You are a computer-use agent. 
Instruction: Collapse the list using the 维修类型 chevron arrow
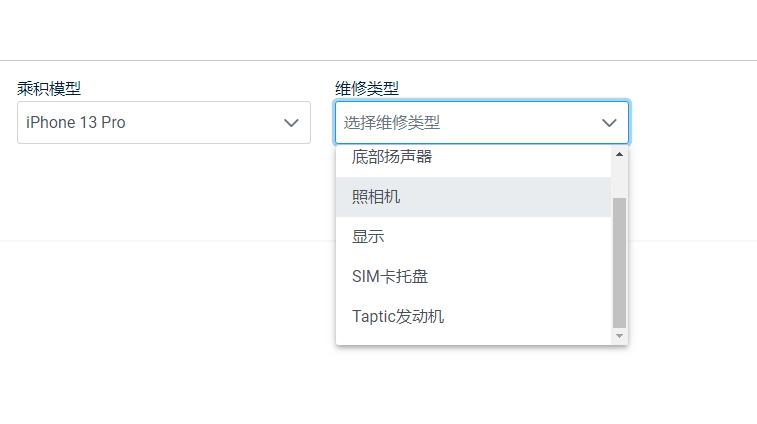point(609,123)
